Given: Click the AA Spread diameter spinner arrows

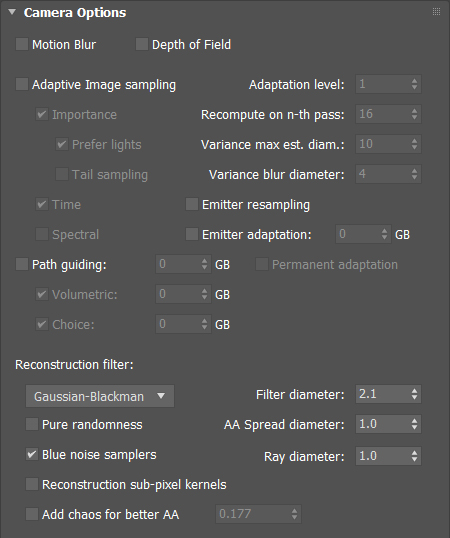Looking at the screenshot, I should [x=414, y=424].
